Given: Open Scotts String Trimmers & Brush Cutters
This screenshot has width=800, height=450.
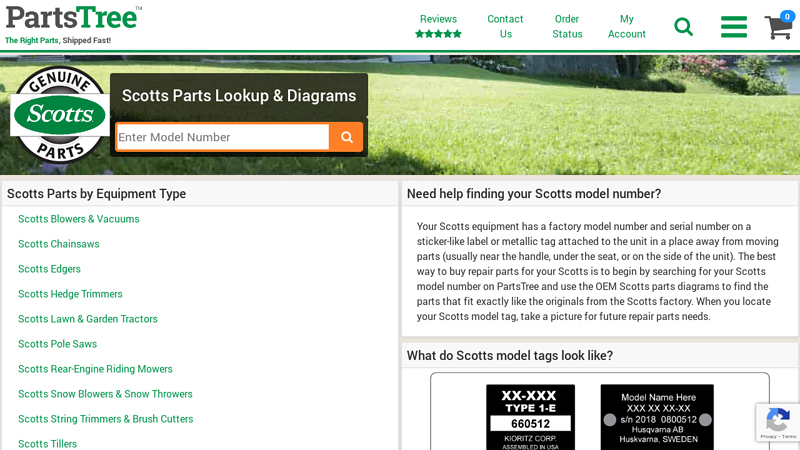Looking at the screenshot, I should (x=106, y=419).
